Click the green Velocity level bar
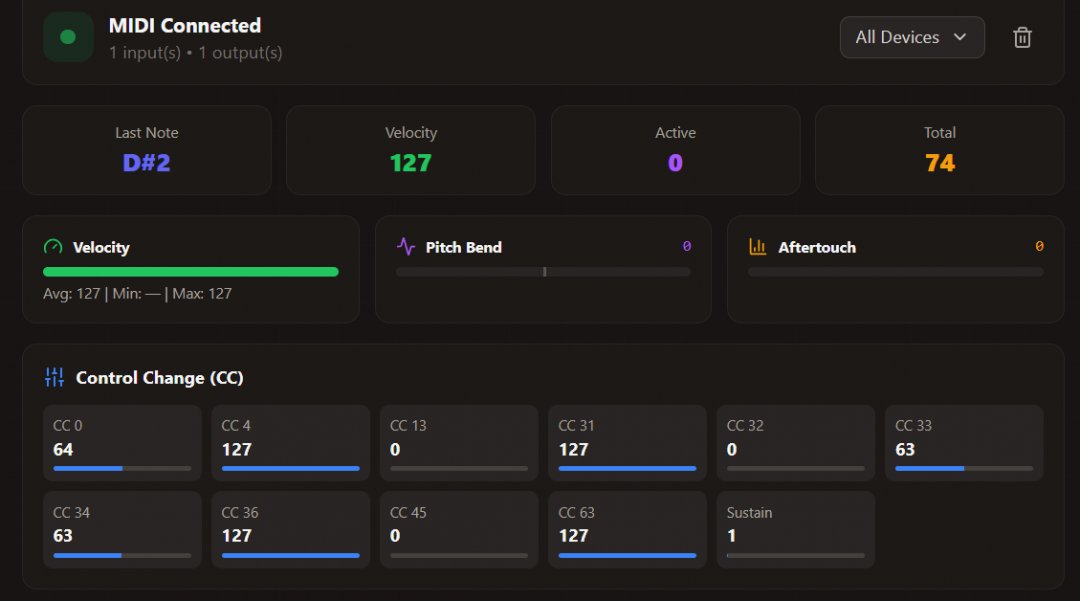 click(x=190, y=271)
